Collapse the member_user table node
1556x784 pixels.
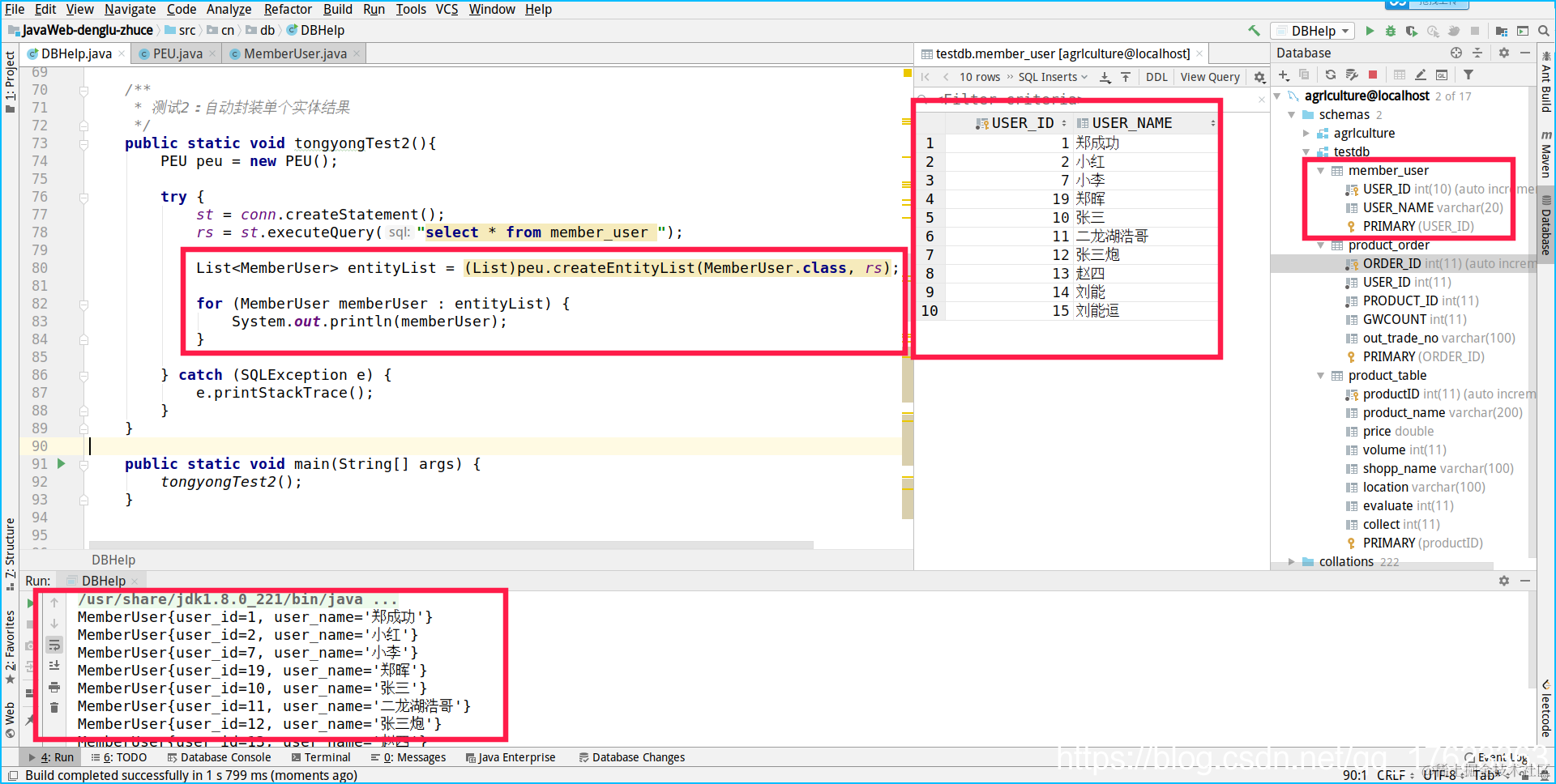(1320, 170)
